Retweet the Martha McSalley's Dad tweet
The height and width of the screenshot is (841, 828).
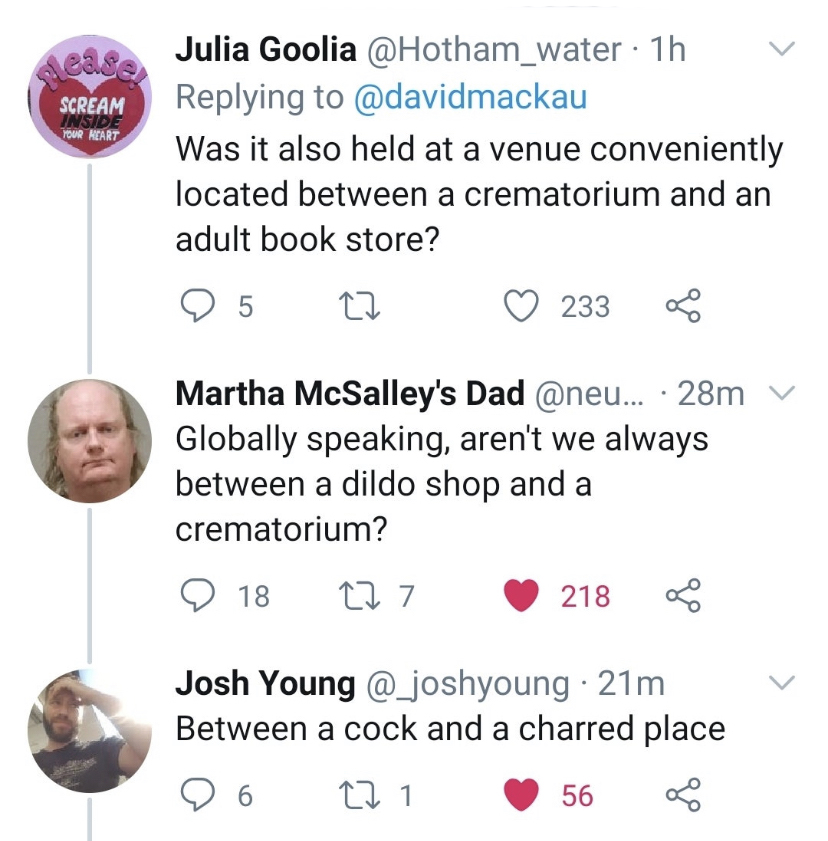point(360,596)
